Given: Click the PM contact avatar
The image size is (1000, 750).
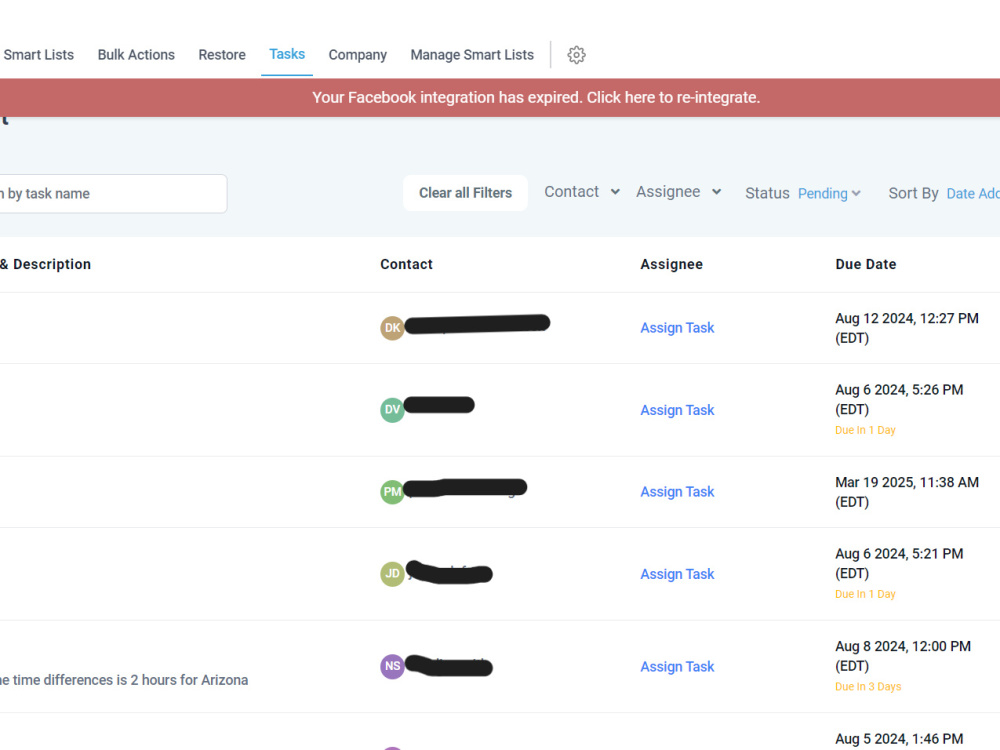Looking at the screenshot, I should (x=392, y=492).
